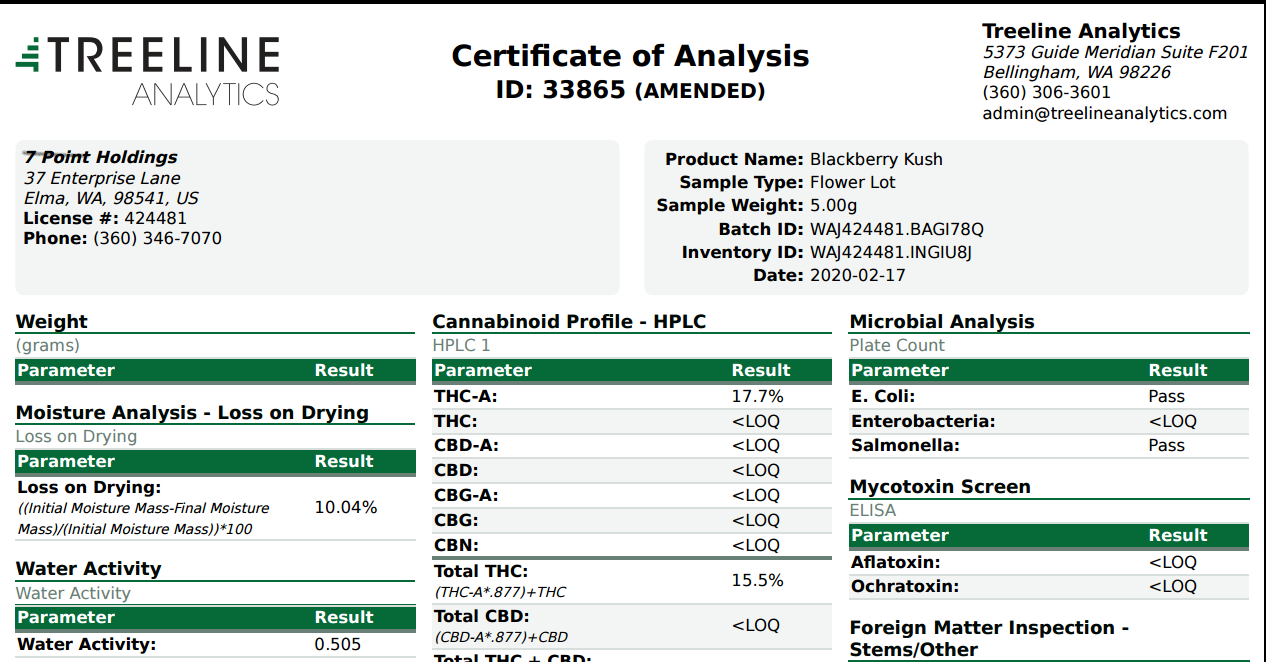Image resolution: width=1266 pixels, height=662 pixels.
Task: Click the Loss on Drying formula text
Action: 143,518
